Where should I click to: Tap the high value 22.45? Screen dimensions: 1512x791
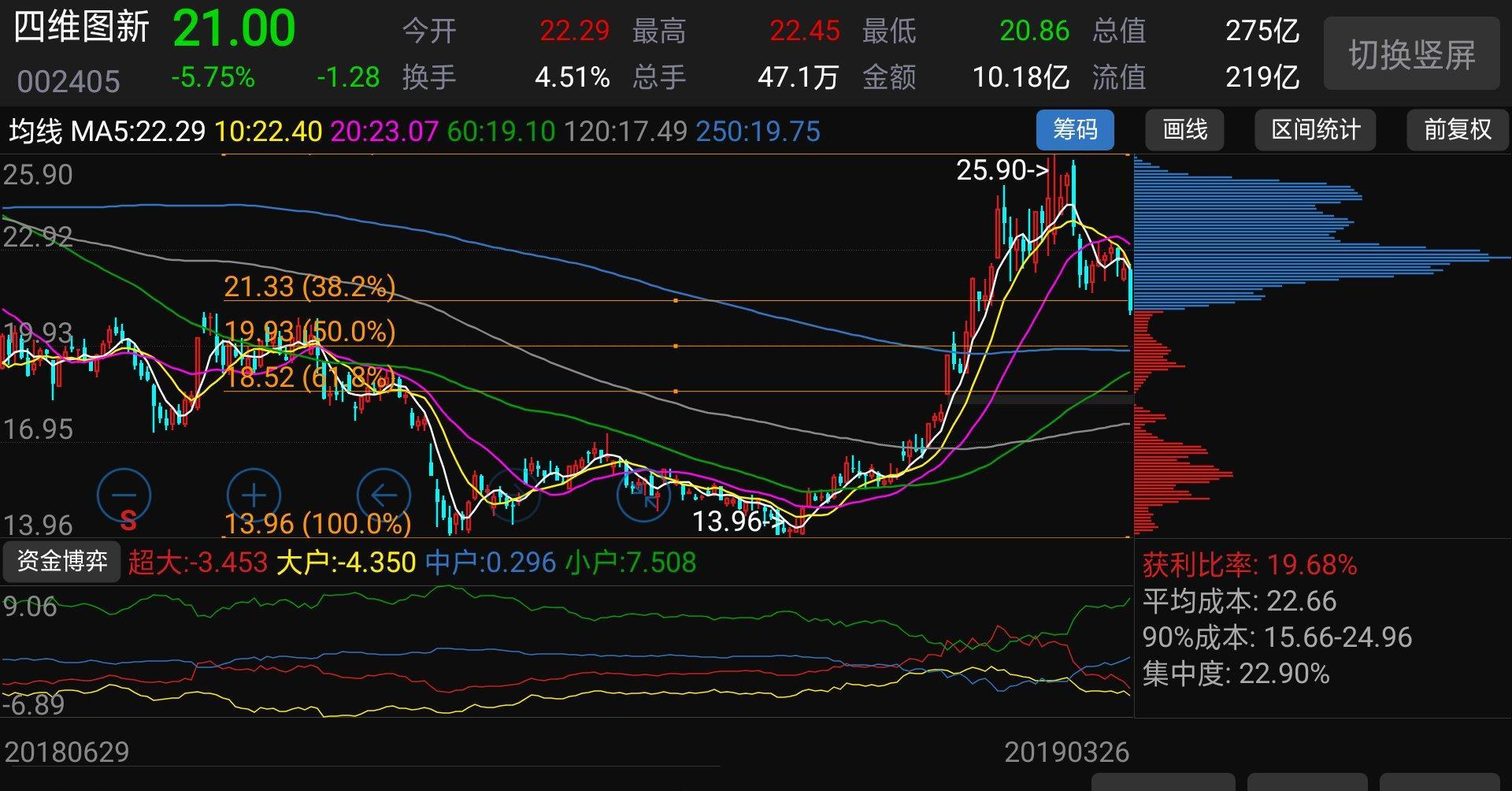click(x=804, y=31)
